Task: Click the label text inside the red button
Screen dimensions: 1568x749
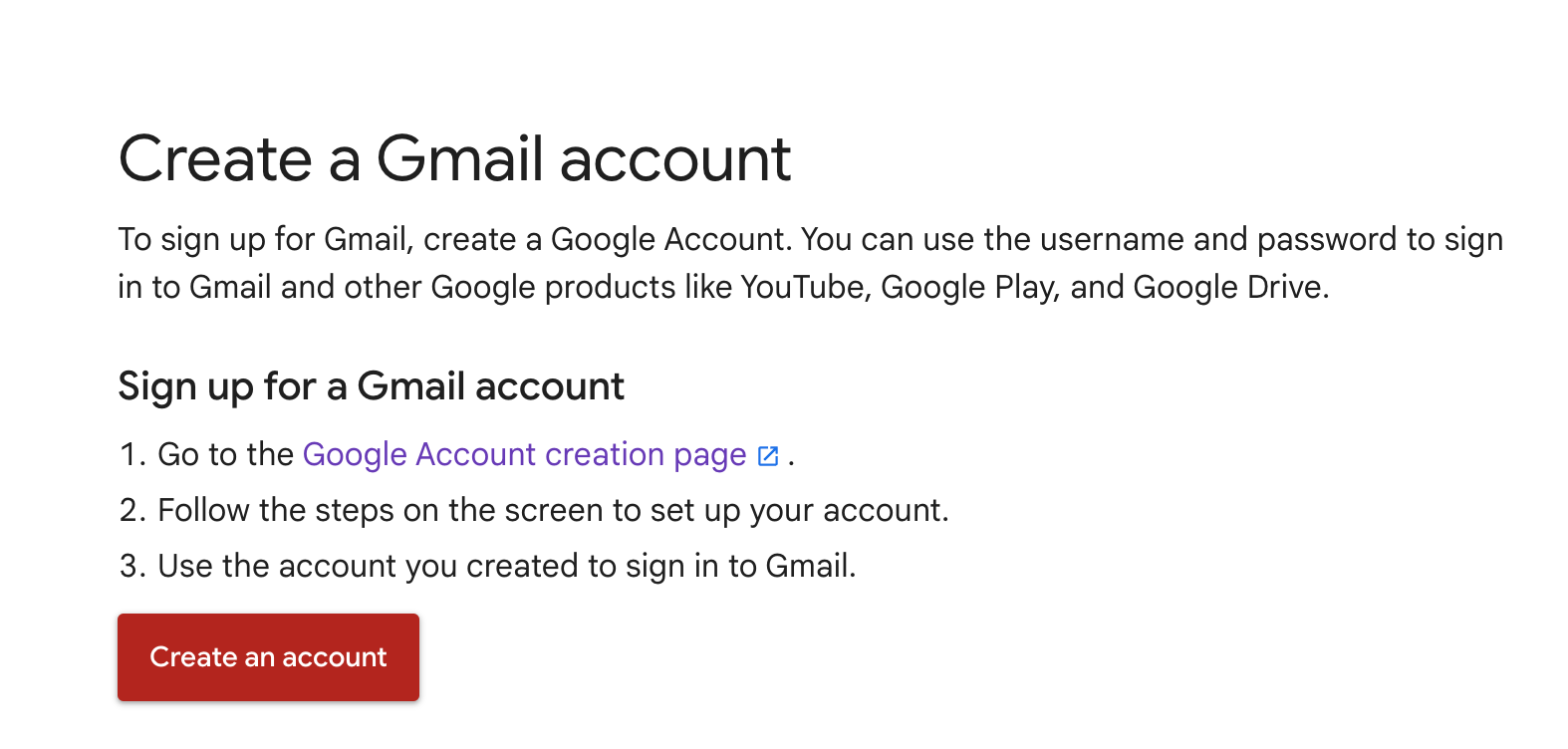Action: point(268,657)
